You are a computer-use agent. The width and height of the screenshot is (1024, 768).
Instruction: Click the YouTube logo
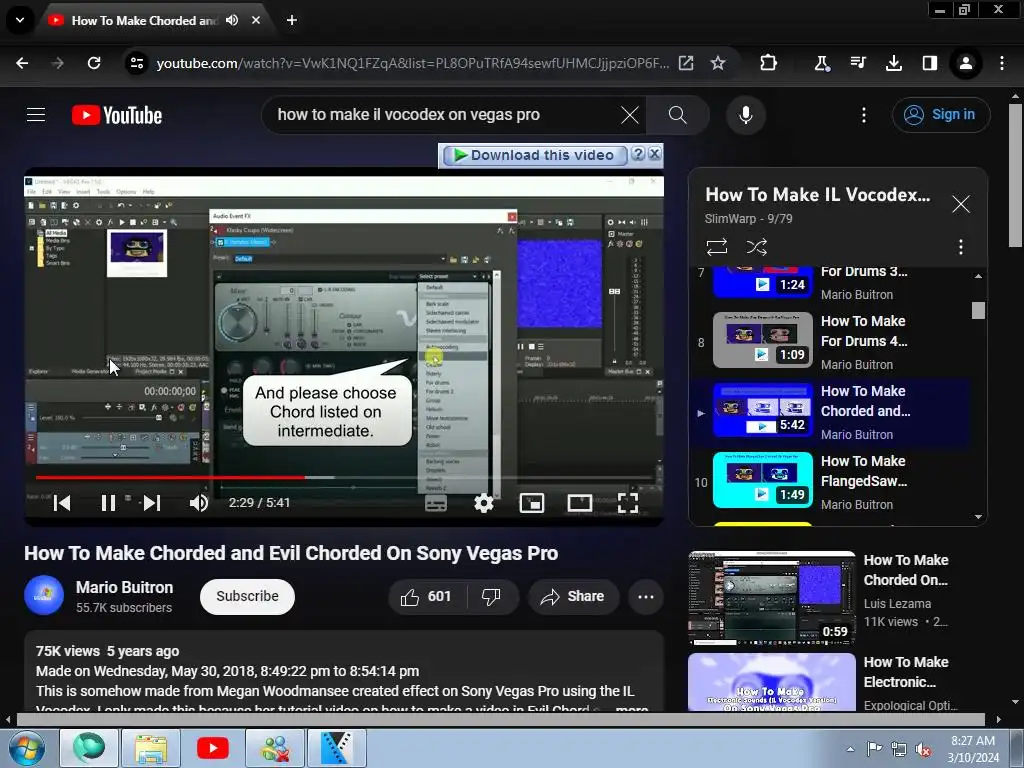(x=117, y=116)
